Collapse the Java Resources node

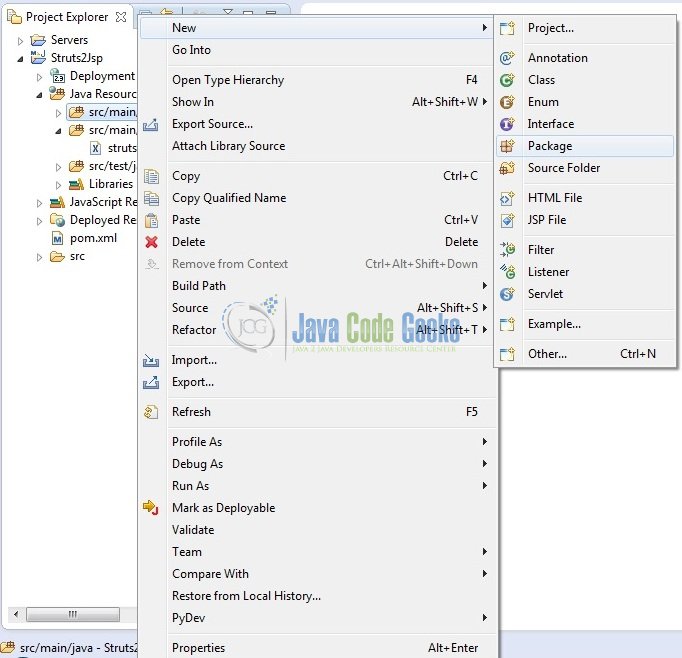point(39,95)
